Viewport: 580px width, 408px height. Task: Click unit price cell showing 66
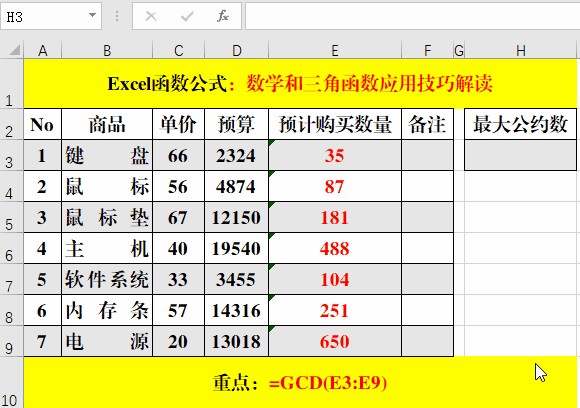tap(178, 155)
